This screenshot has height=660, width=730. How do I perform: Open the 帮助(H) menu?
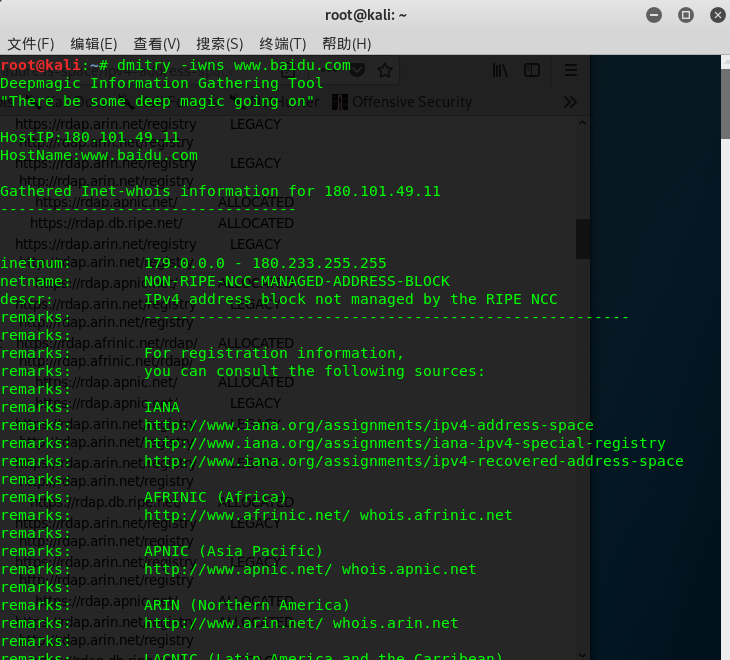(346, 44)
